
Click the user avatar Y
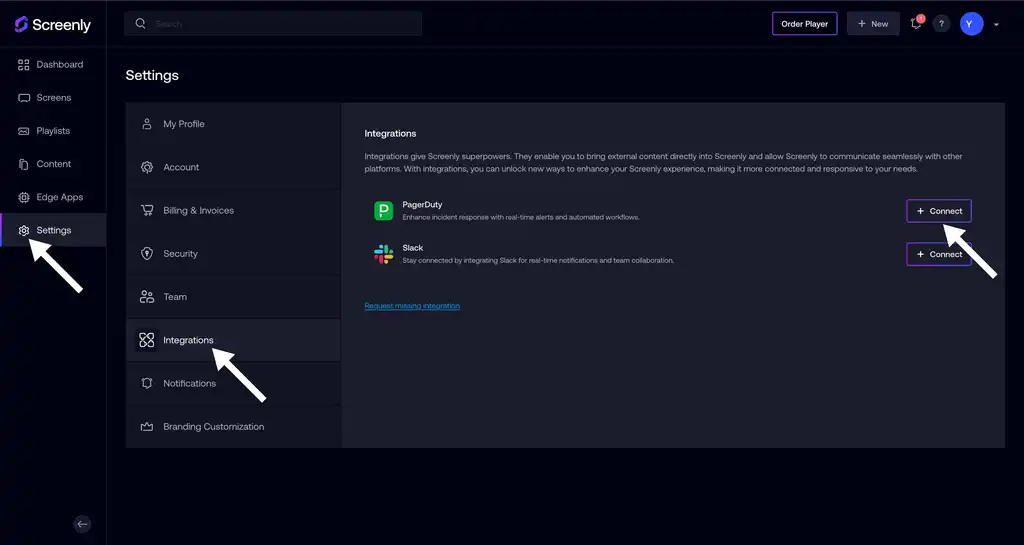point(971,24)
